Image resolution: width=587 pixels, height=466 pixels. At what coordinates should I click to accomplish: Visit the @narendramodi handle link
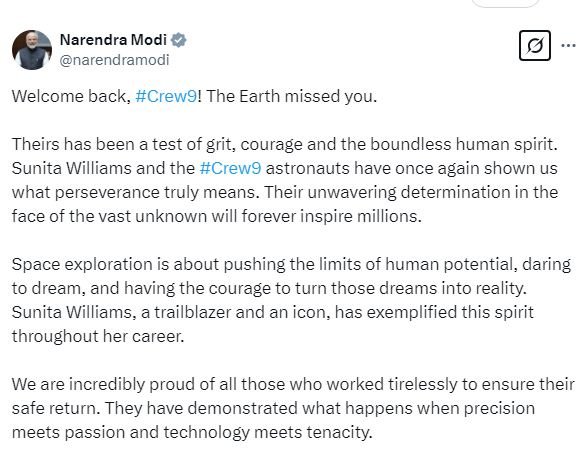coord(114,60)
